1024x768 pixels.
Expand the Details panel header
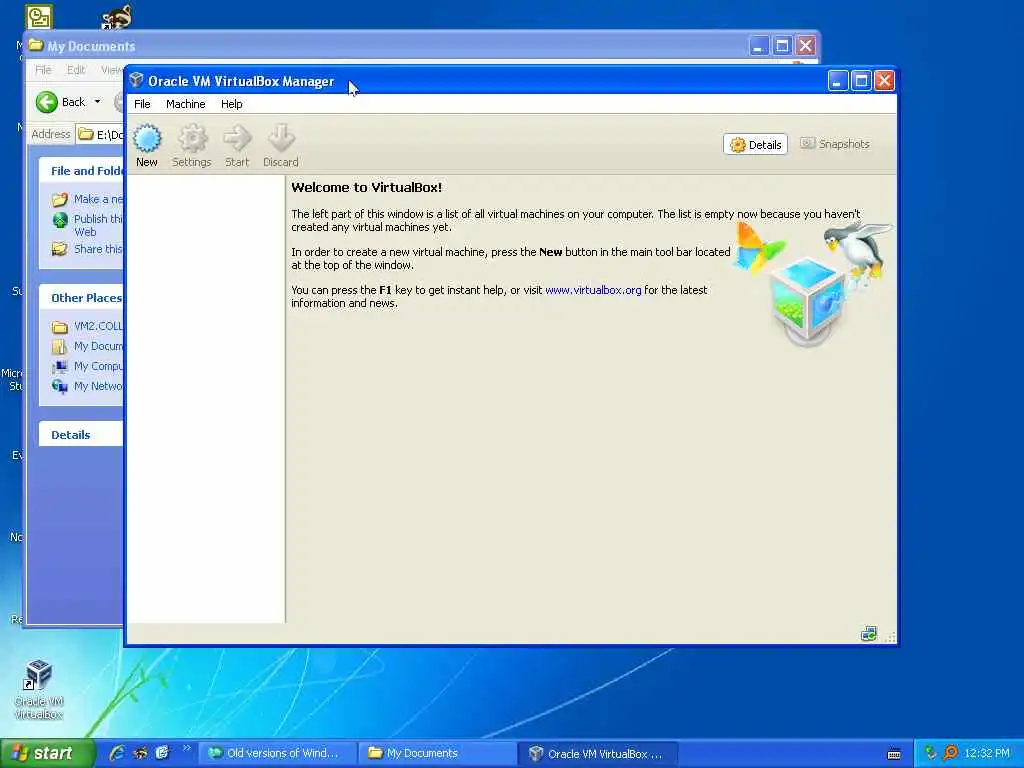click(x=81, y=435)
